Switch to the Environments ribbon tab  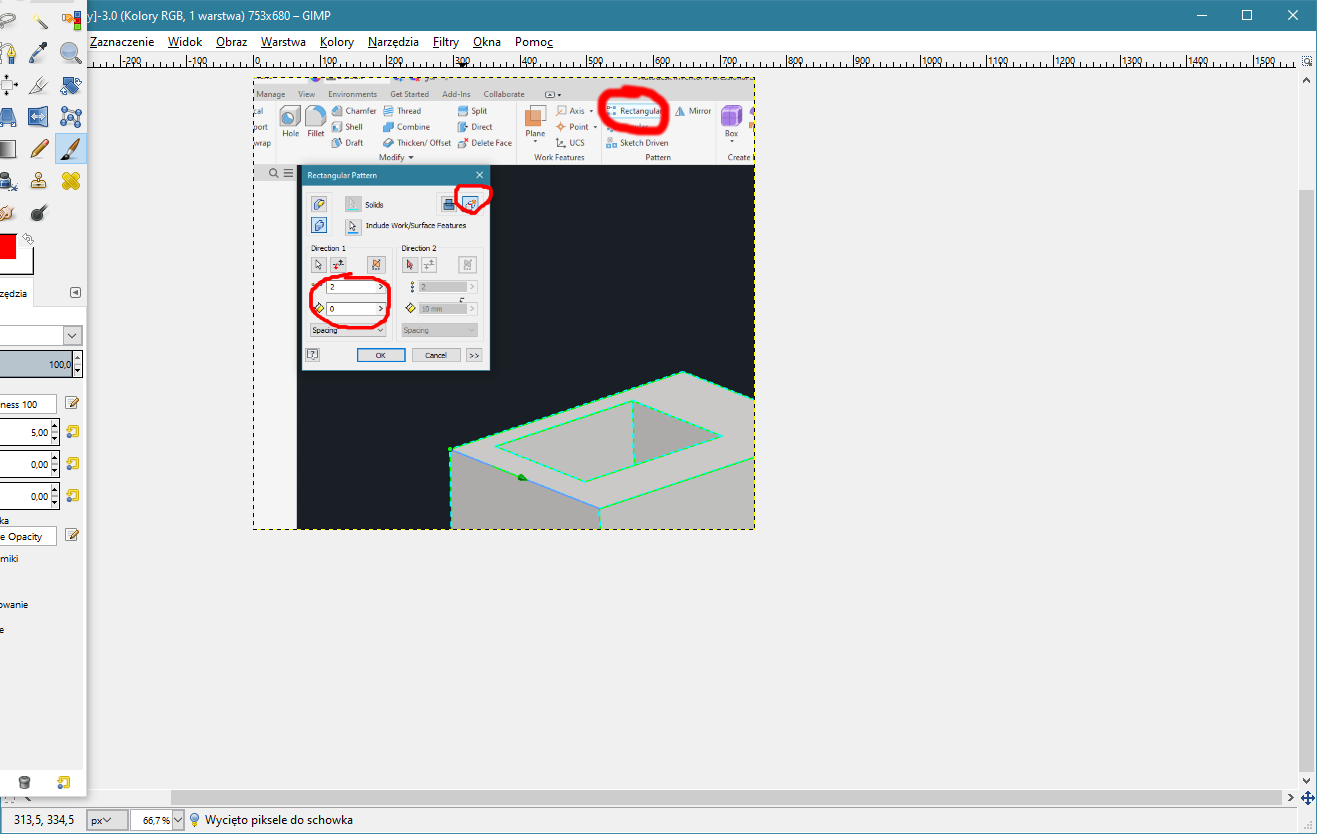point(351,93)
